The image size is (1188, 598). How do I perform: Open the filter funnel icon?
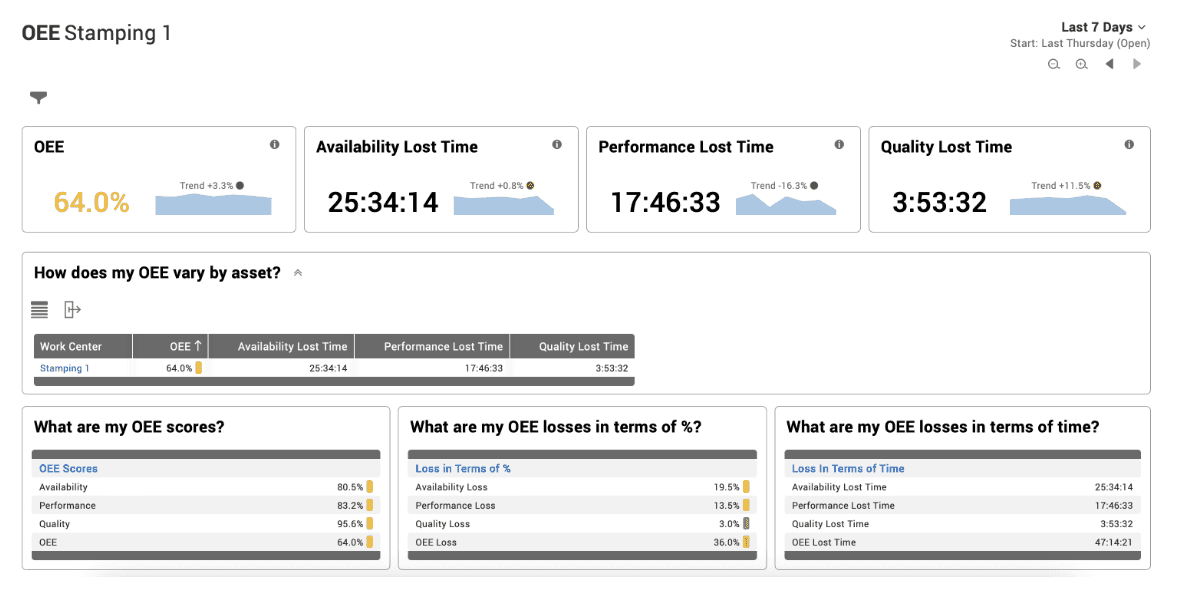39,97
